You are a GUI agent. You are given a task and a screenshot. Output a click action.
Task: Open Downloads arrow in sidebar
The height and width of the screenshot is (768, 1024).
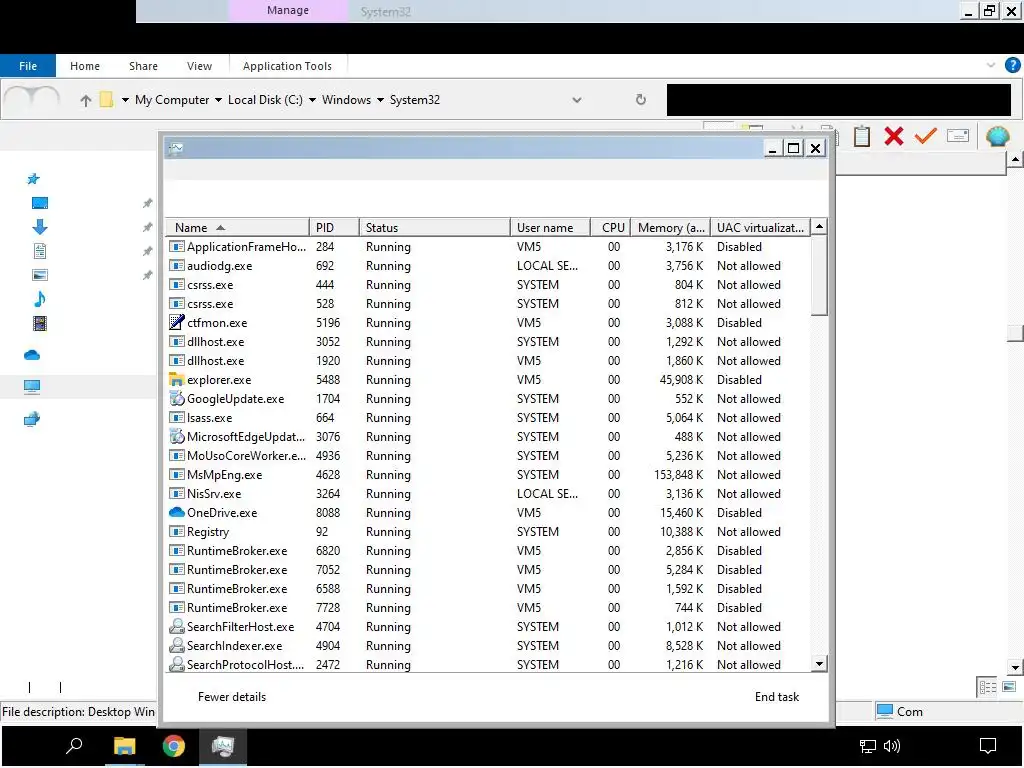(39, 227)
